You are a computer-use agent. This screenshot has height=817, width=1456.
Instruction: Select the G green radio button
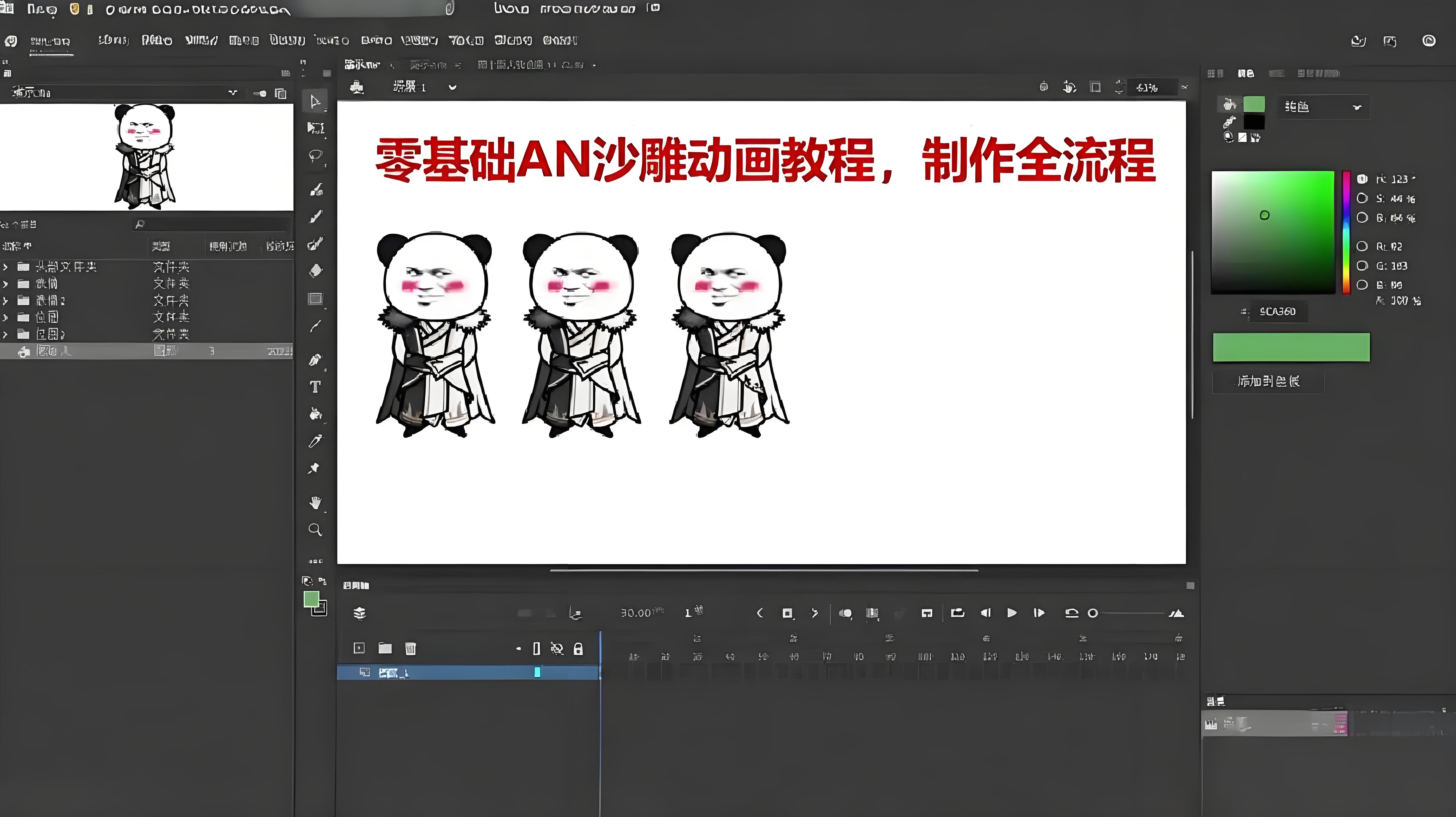(1362, 265)
